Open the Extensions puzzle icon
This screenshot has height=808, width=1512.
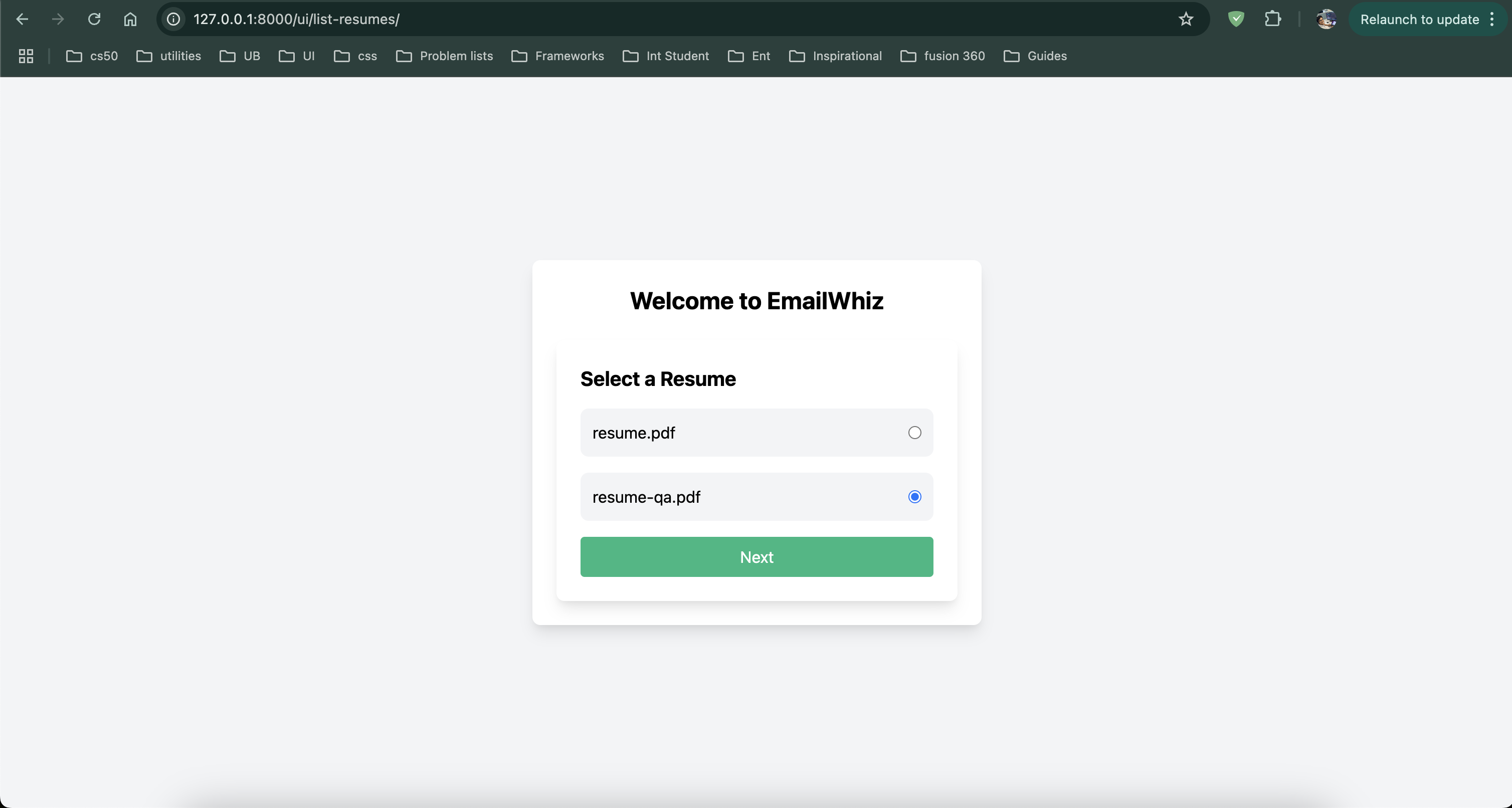(x=1272, y=20)
